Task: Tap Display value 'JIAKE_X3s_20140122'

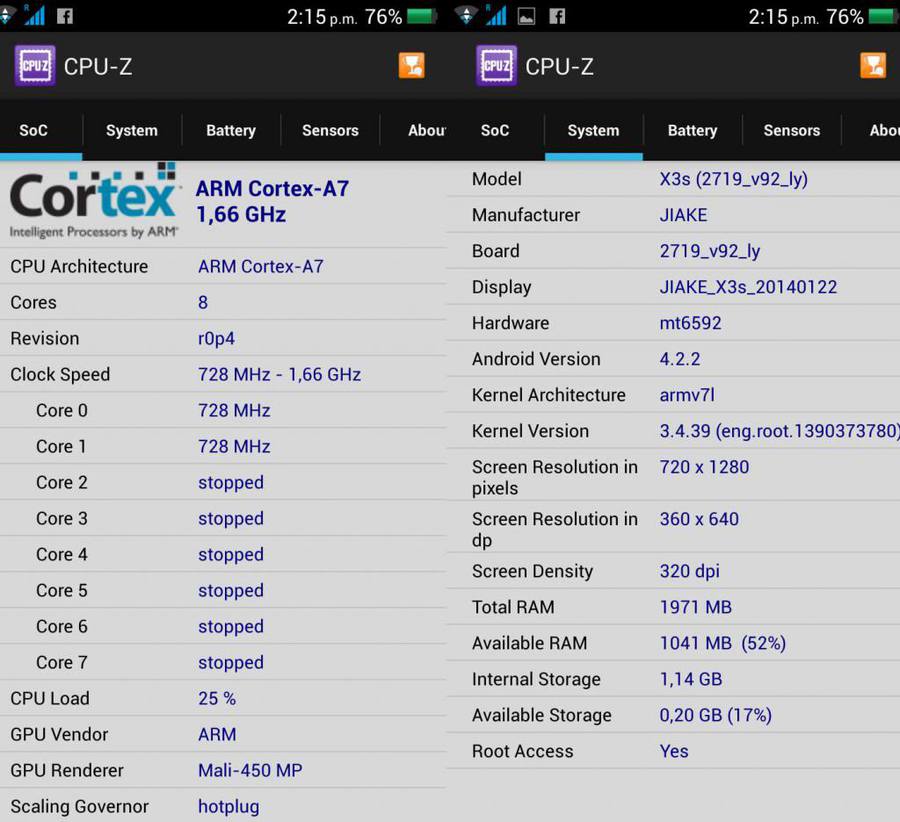Action: (748, 287)
